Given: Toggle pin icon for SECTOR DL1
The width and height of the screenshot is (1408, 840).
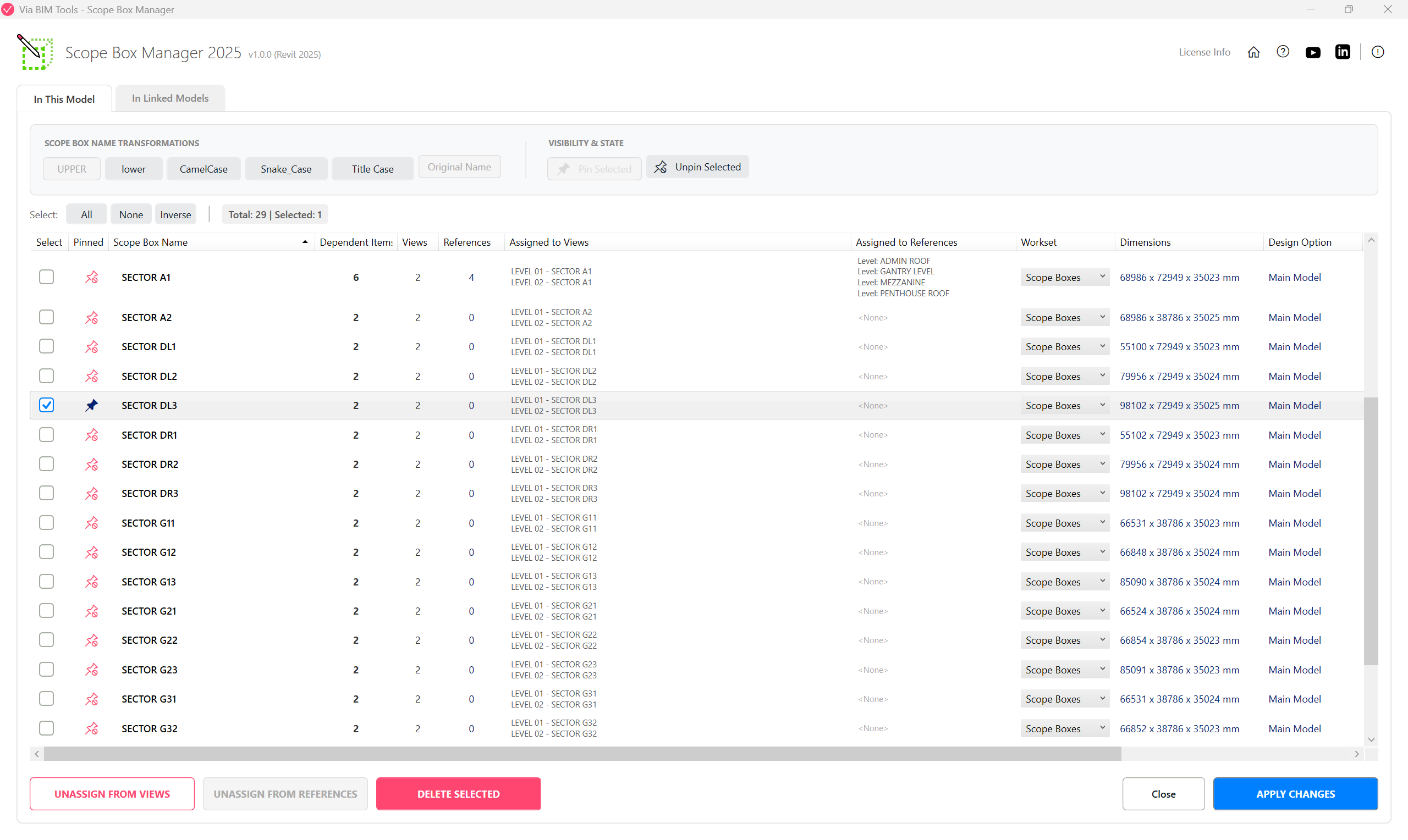Looking at the screenshot, I should click(x=92, y=347).
